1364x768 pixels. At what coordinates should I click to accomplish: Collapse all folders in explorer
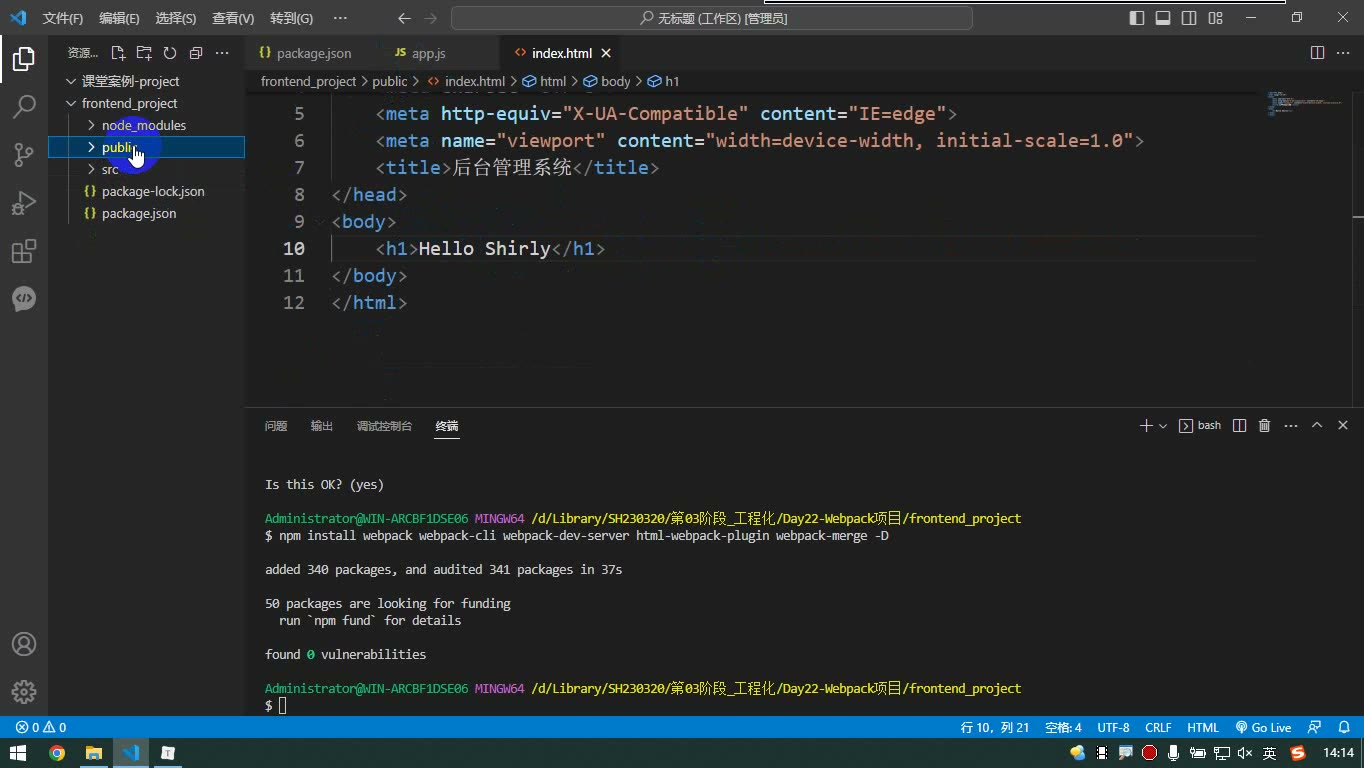pyautogui.click(x=196, y=53)
